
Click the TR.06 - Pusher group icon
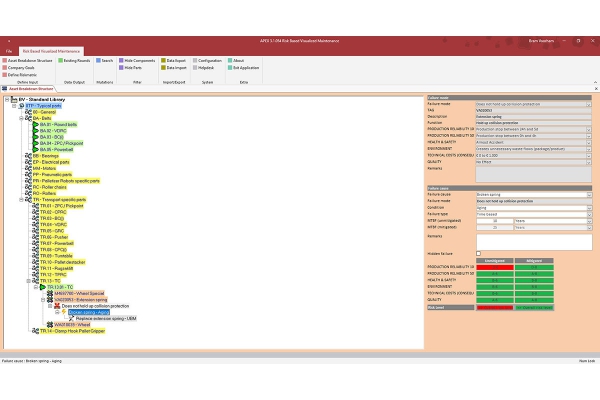pyautogui.click(x=36, y=237)
